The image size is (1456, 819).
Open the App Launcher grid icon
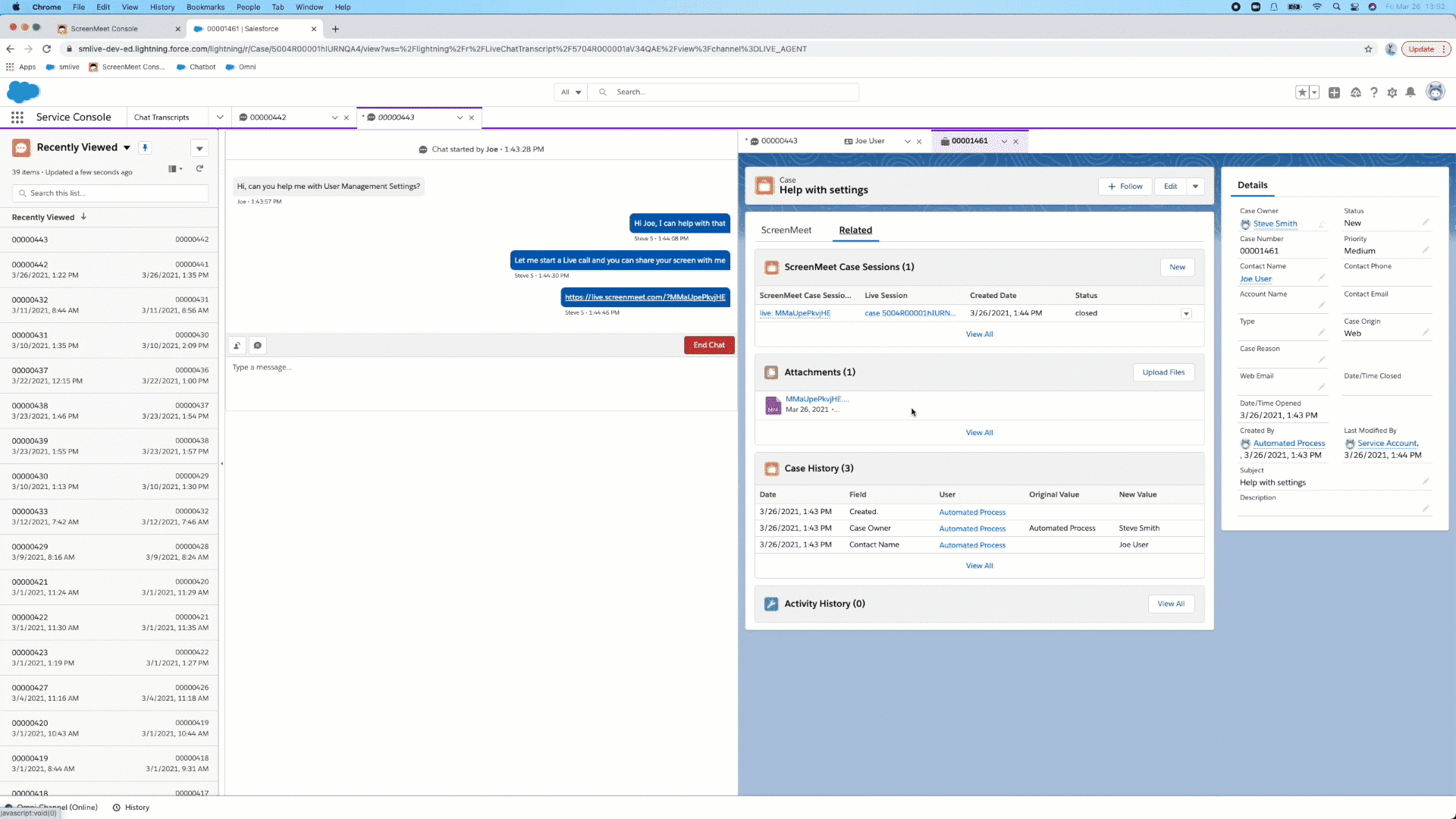(17, 118)
